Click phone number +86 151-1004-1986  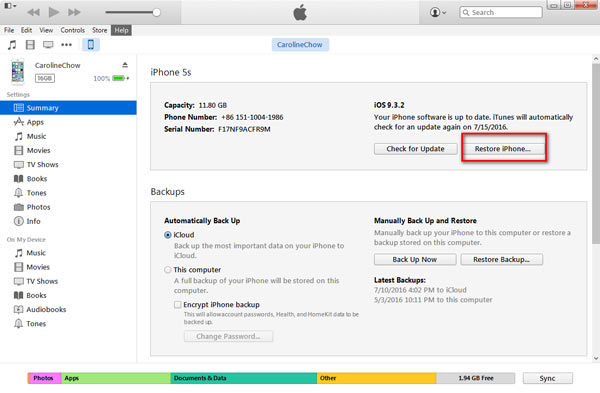coord(252,117)
